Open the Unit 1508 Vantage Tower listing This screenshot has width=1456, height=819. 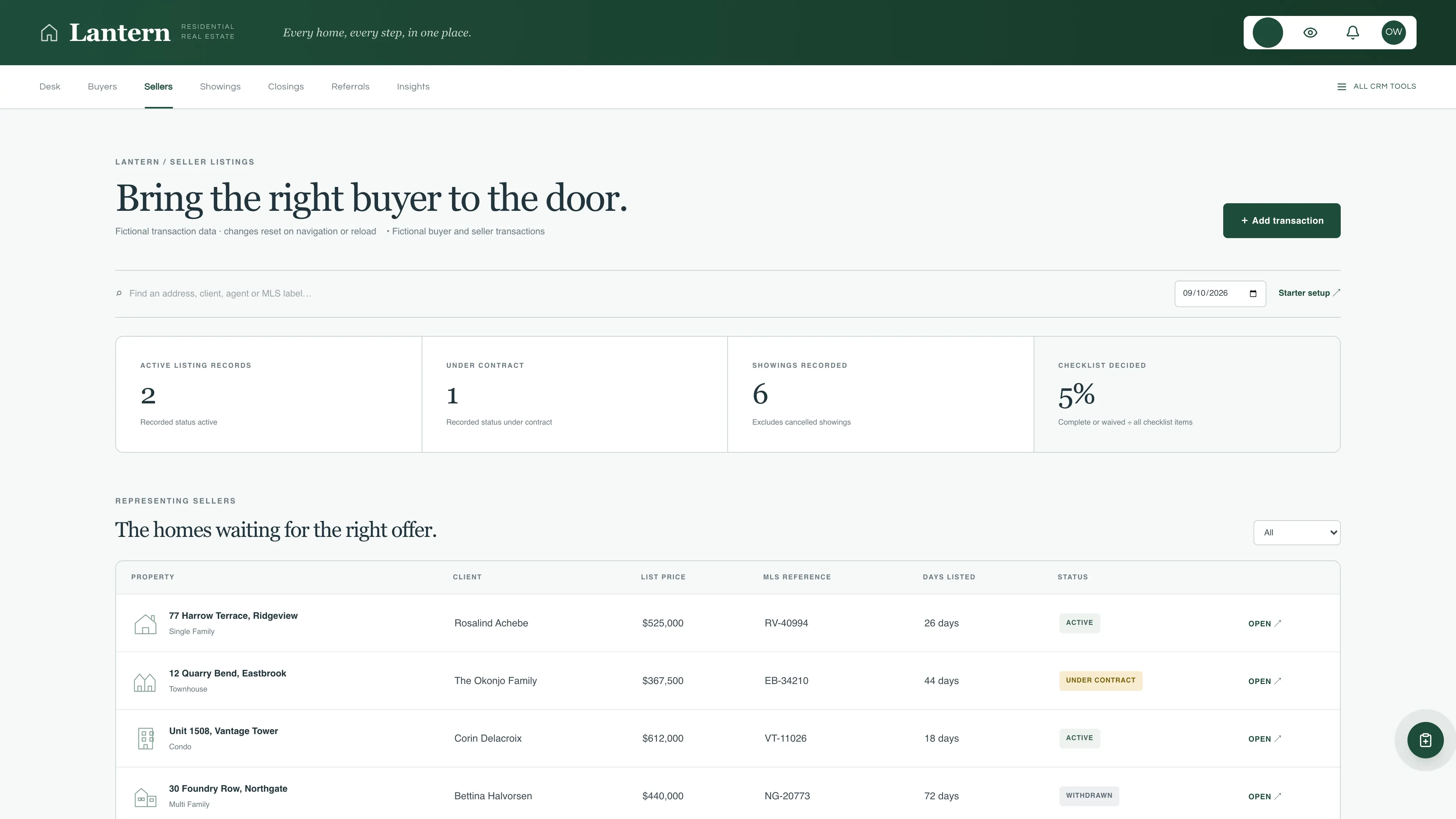click(1265, 739)
